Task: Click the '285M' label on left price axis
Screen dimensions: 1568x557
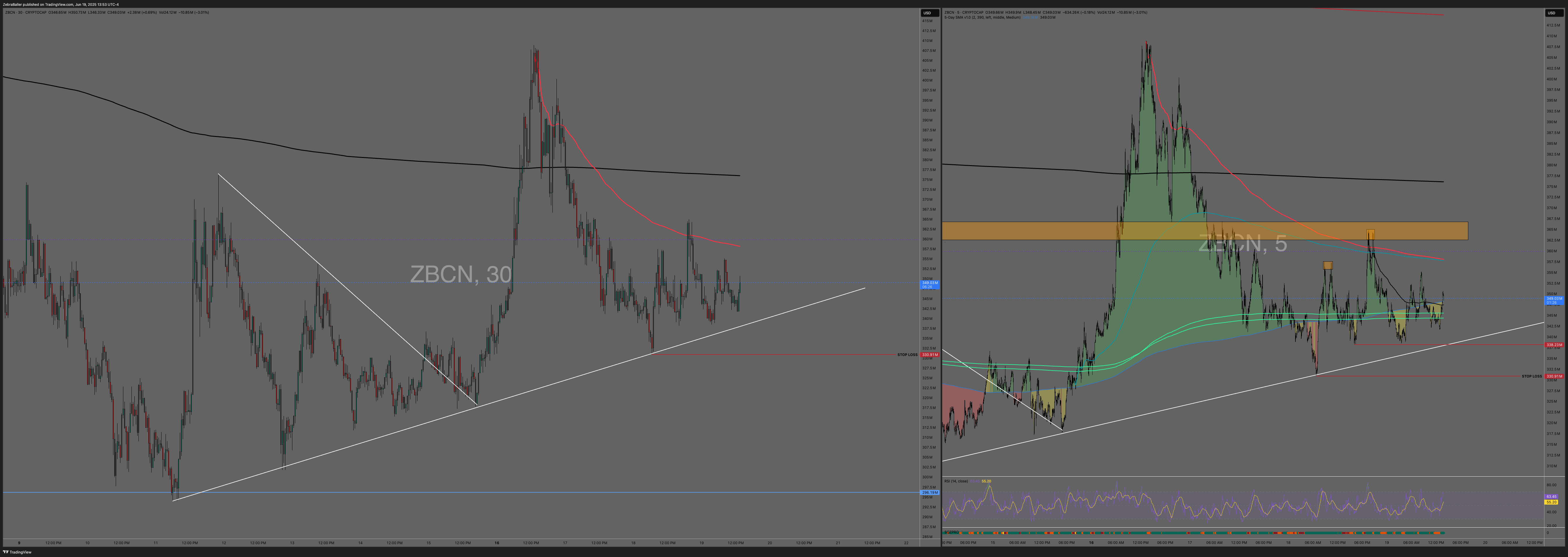Action: pos(928,537)
